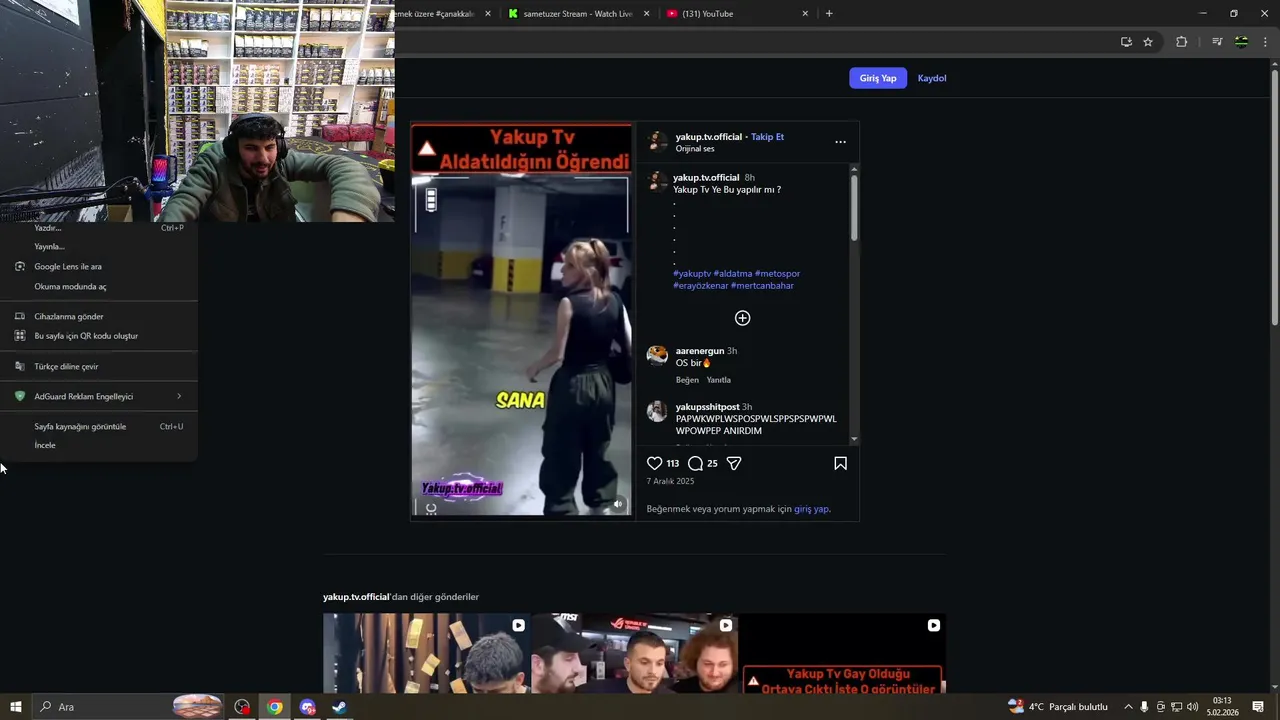
Task: Open a new browser tab
Action: click(829, 14)
